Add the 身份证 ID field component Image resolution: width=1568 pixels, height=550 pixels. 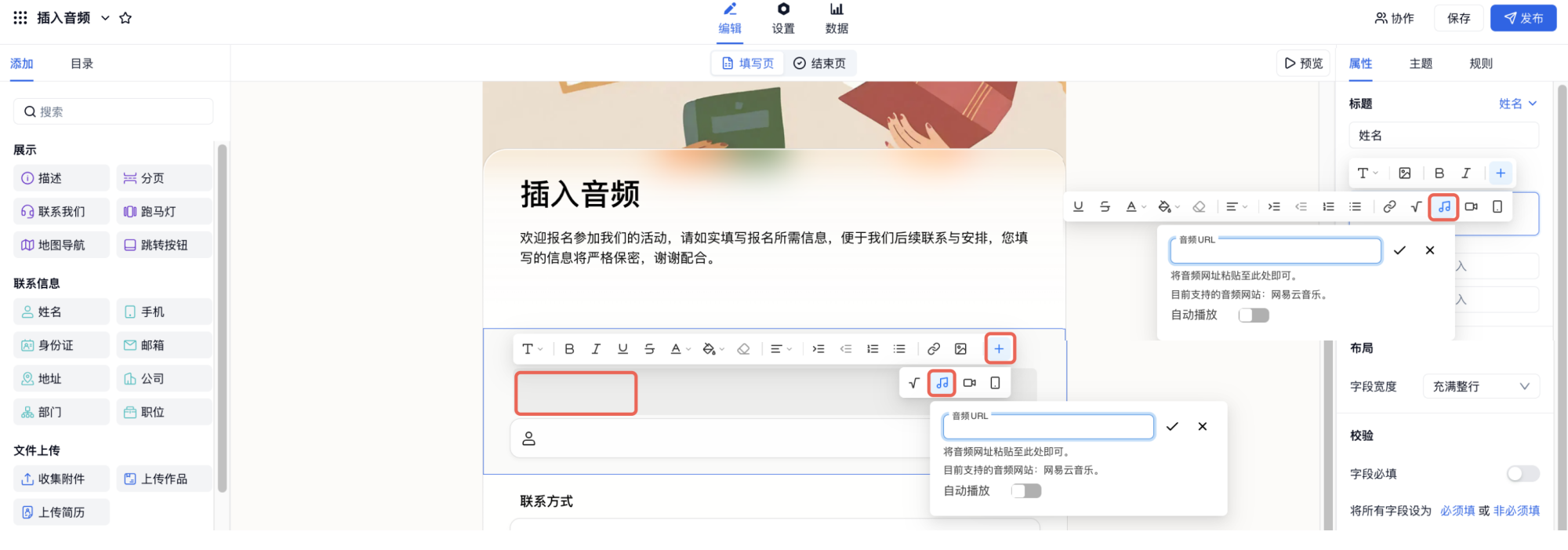click(61, 345)
